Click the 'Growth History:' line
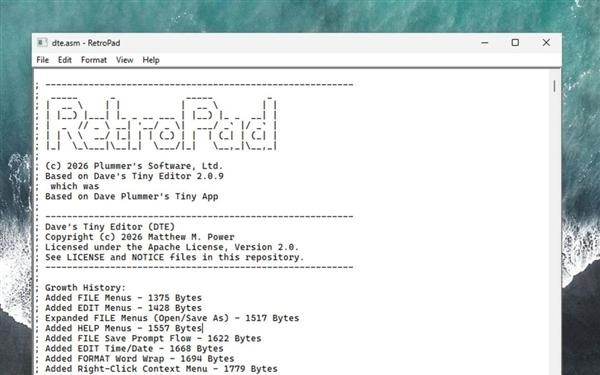Viewport: 600px width, 375px height. 85,288
